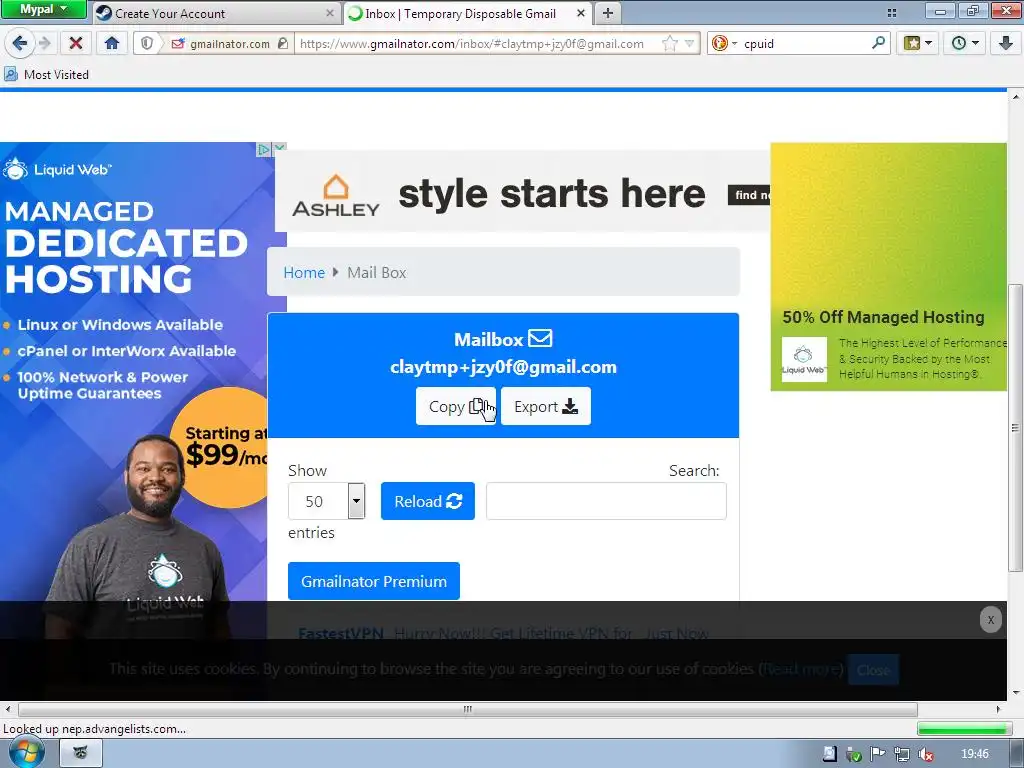Click the Mailbox envelope icon
This screenshot has width=1024, height=768.
(x=540, y=338)
